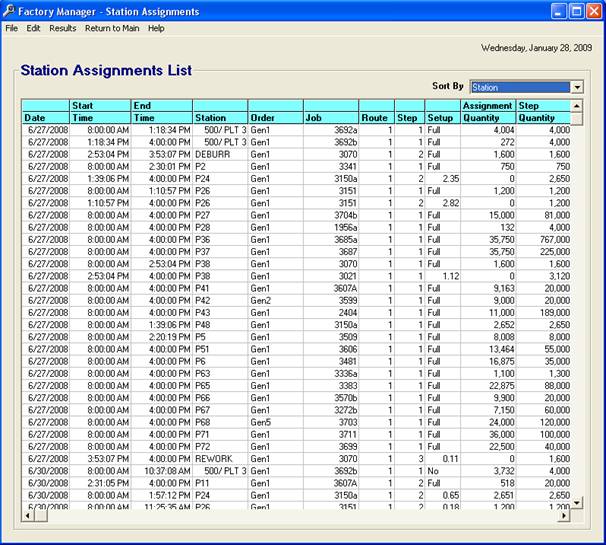606x545 pixels.
Task: Click assignment quantity 36,000
Action: pyautogui.click(x=488, y=434)
